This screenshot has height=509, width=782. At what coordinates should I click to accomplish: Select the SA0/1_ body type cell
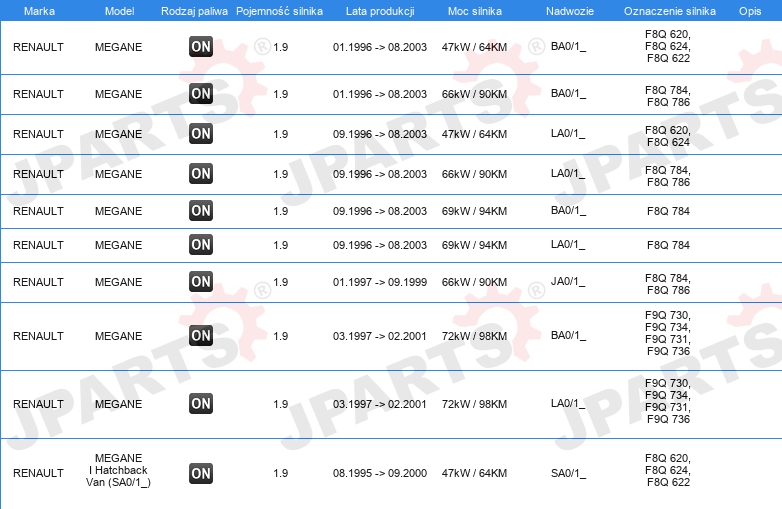coord(569,473)
